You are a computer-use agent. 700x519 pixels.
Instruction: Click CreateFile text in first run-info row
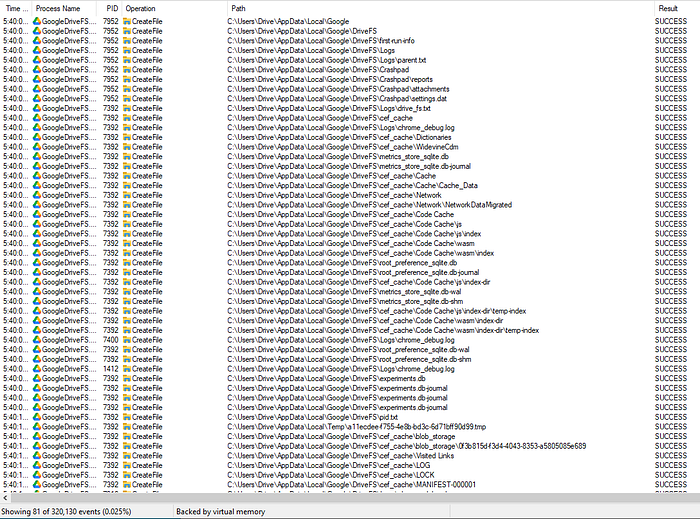(147, 41)
